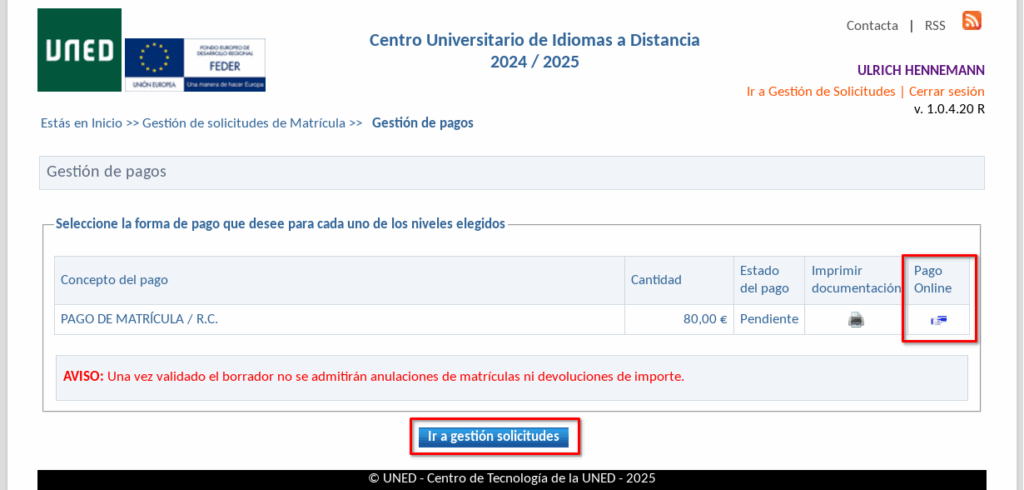
Task: Click the username ULRICH HENNEMANN
Action: pos(920,70)
